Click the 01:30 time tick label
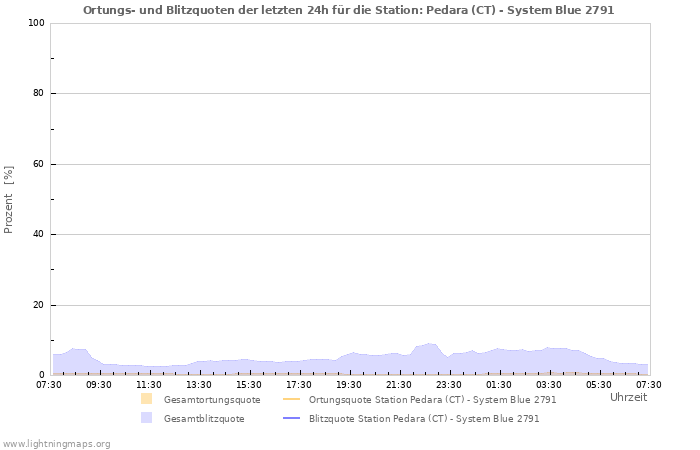This screenshot has width=700, height=450. (499, 385)
